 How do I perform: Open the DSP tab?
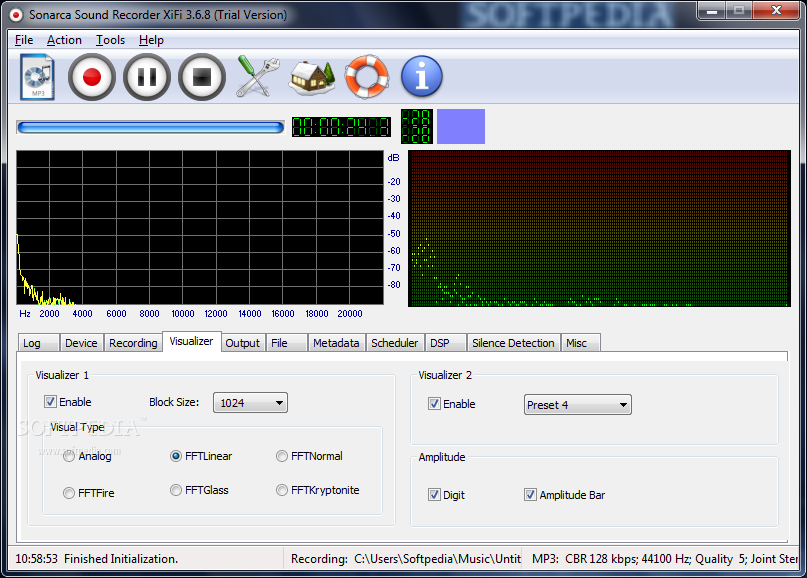pyautogui.click(x=445, y=343)
